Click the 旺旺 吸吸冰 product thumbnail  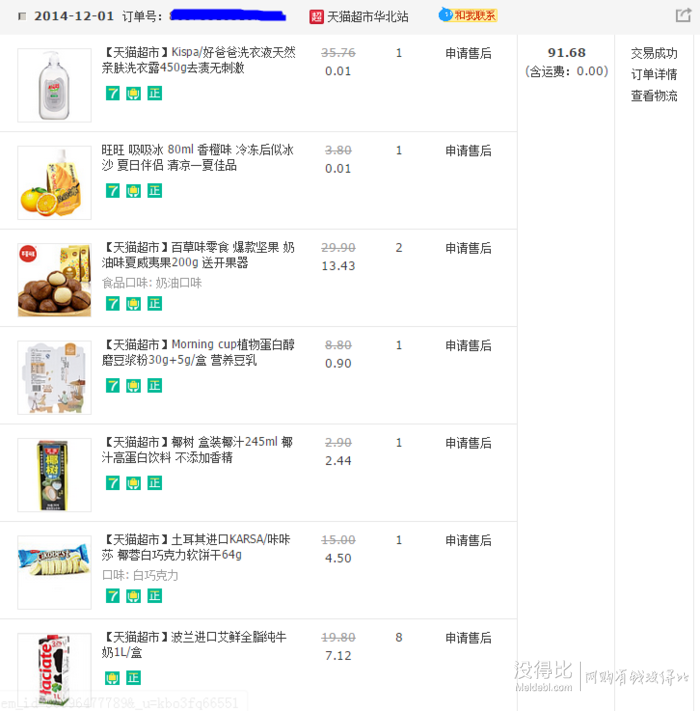click(x=54, y=183)
